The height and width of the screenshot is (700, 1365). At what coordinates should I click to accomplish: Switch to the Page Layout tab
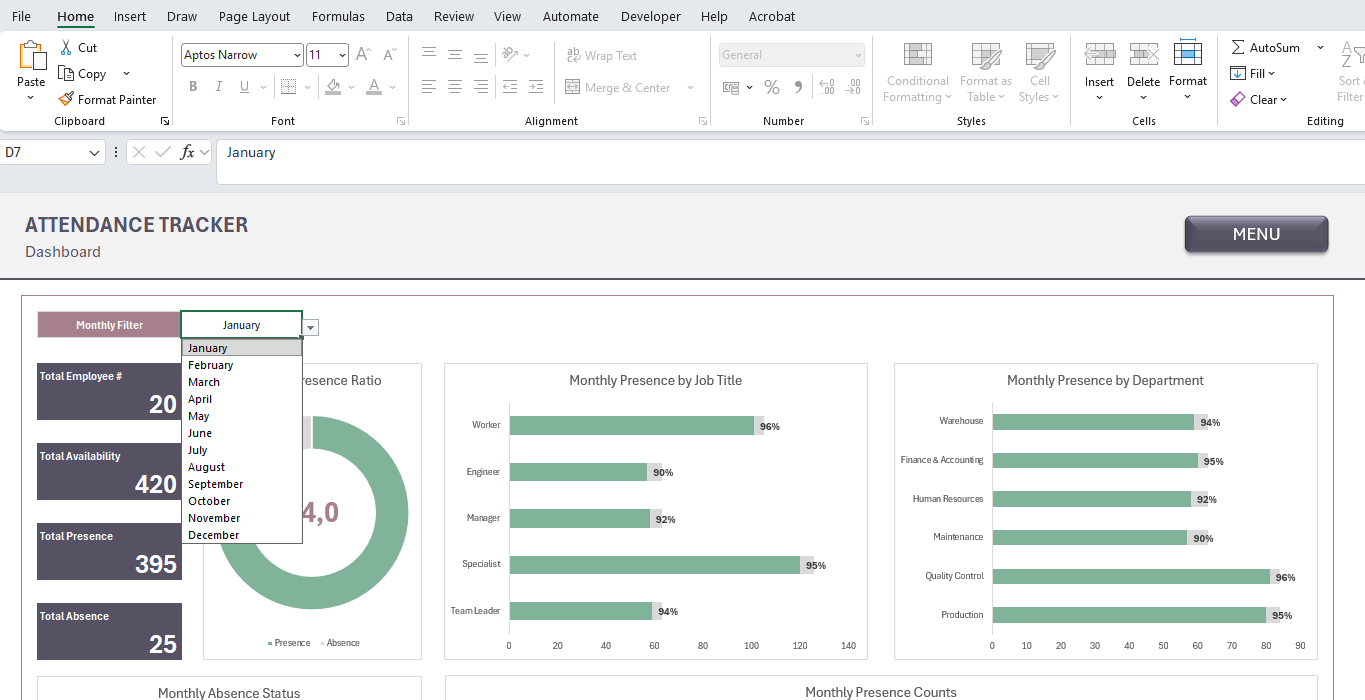point(254,16)
